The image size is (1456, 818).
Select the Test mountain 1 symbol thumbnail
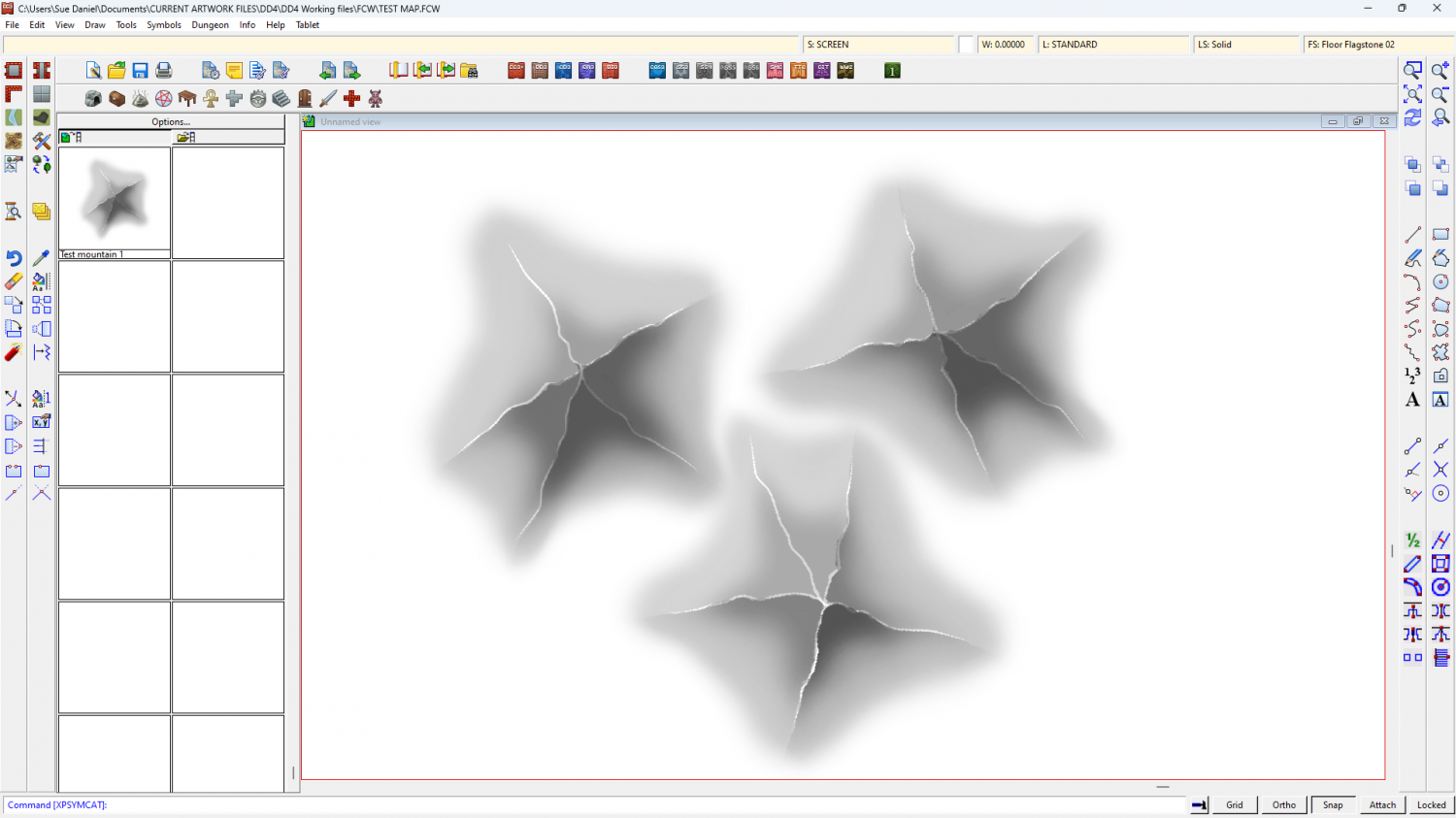115,203
